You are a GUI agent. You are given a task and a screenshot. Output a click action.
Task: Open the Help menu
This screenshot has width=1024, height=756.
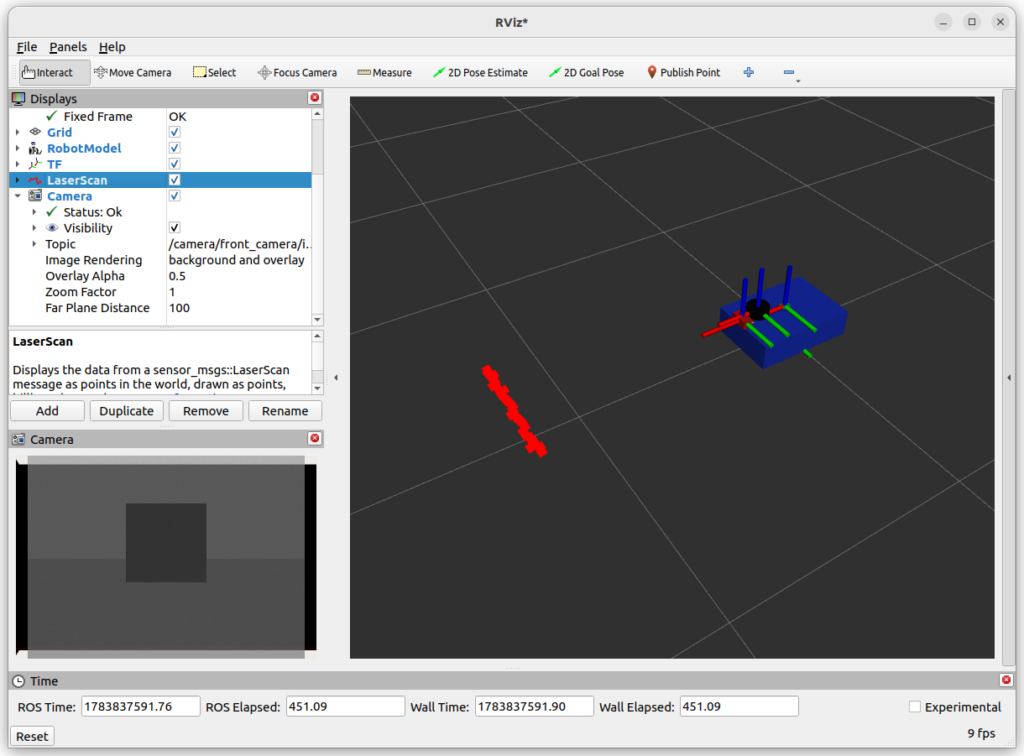112,47
